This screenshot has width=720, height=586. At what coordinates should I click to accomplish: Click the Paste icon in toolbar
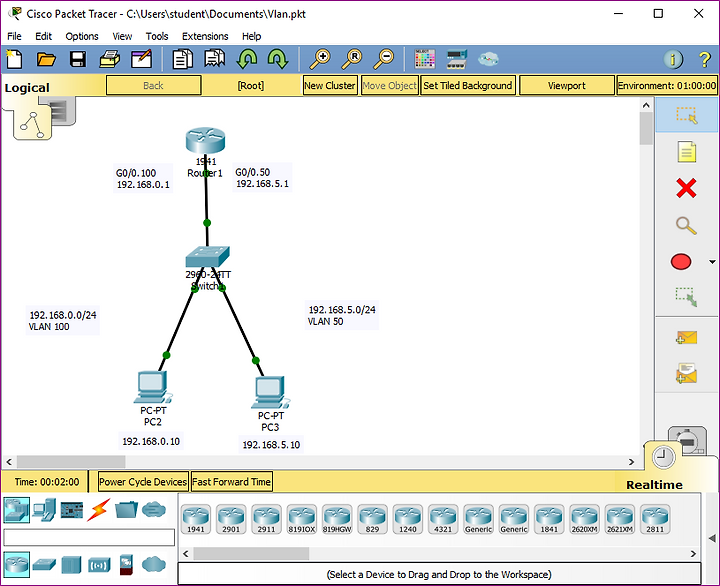(215, 59)
